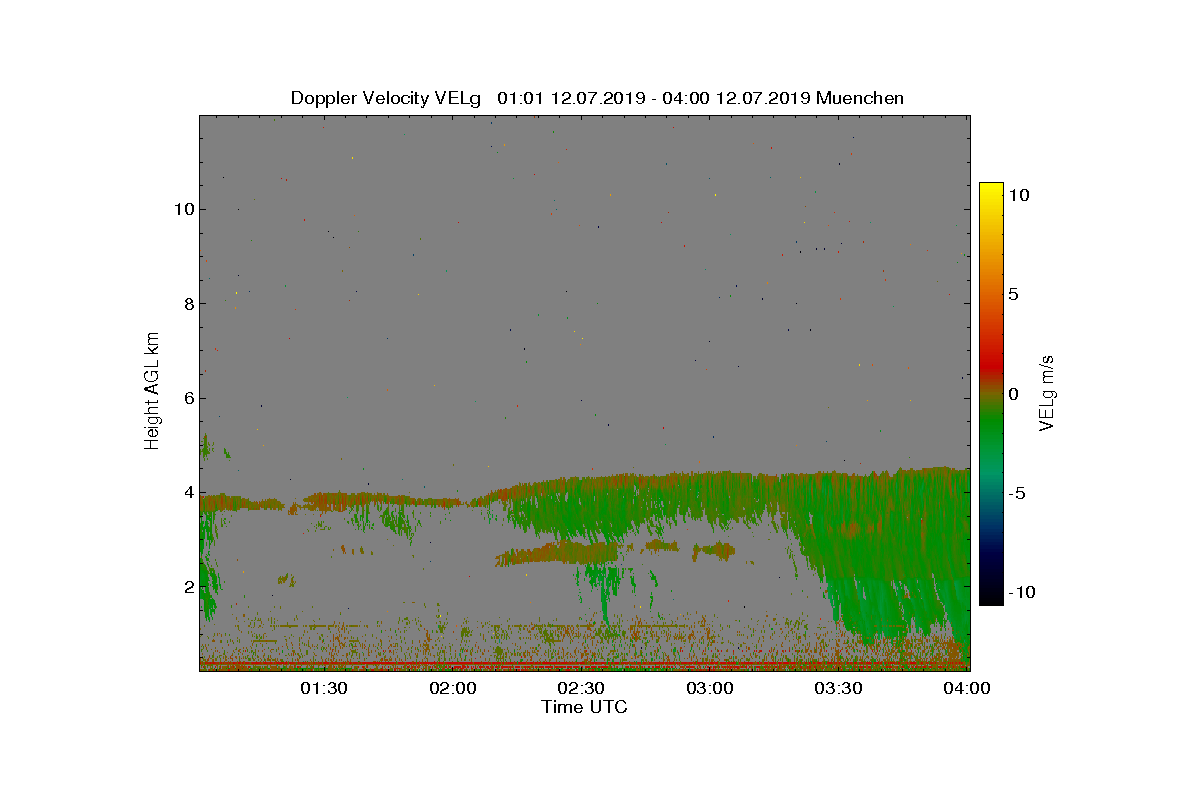Click the 02:30 time tick label
The height and width of the screenshot is (800, 1200).
pyautogui.click(x=581, y=689)
